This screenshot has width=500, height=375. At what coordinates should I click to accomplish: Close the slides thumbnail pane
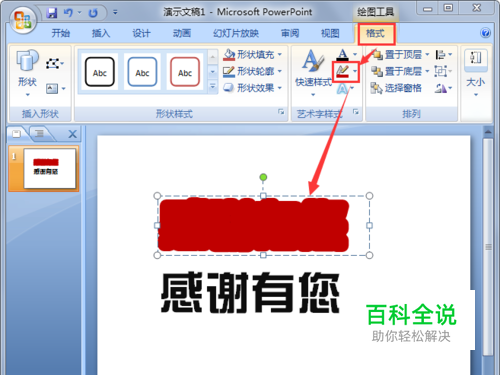tap(72, 134)
